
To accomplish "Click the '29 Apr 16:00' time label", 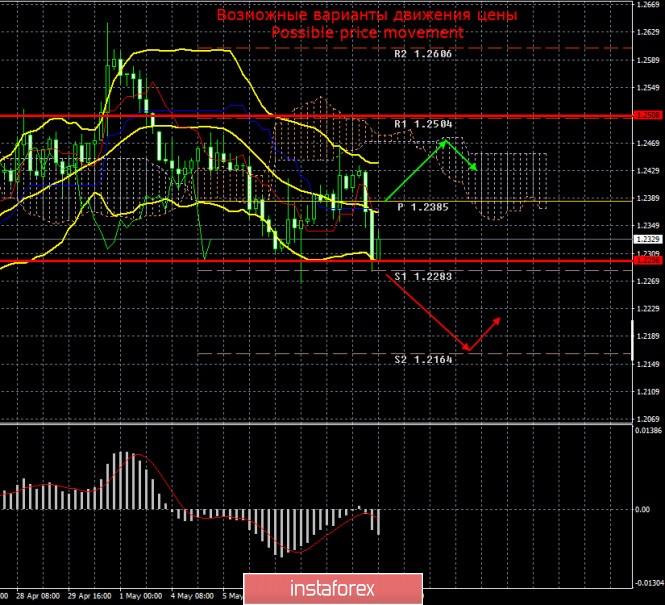I will pos(89,596).
